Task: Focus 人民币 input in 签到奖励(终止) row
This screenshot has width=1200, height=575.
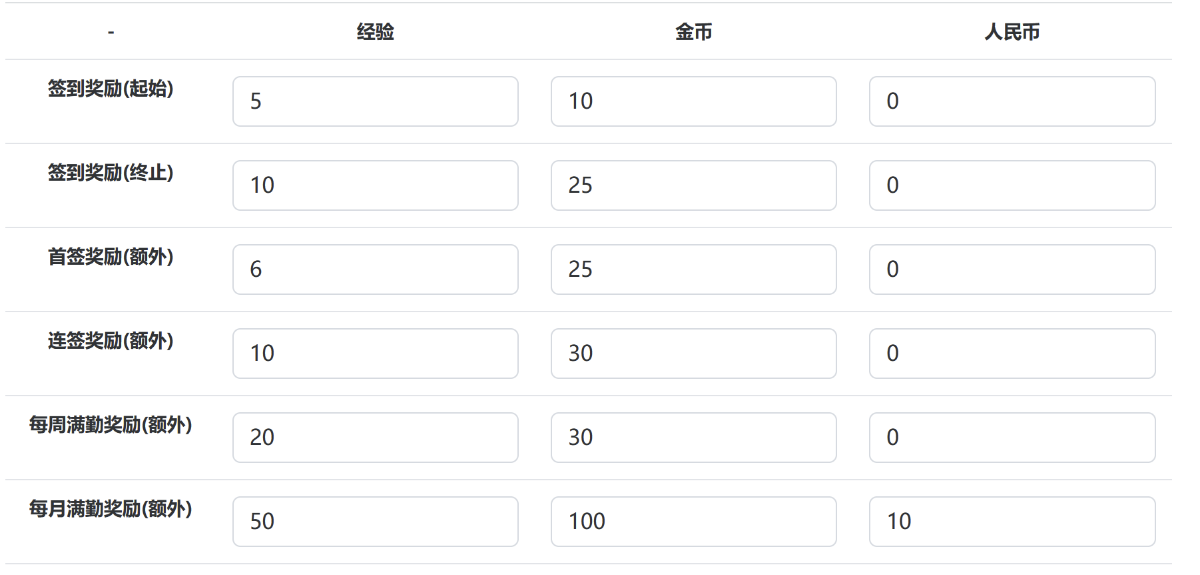Action: [1011, 185]
